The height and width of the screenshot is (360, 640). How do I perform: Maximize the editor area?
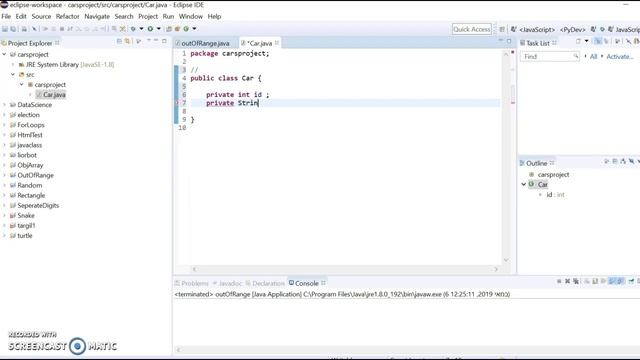[x=509, y=41]
